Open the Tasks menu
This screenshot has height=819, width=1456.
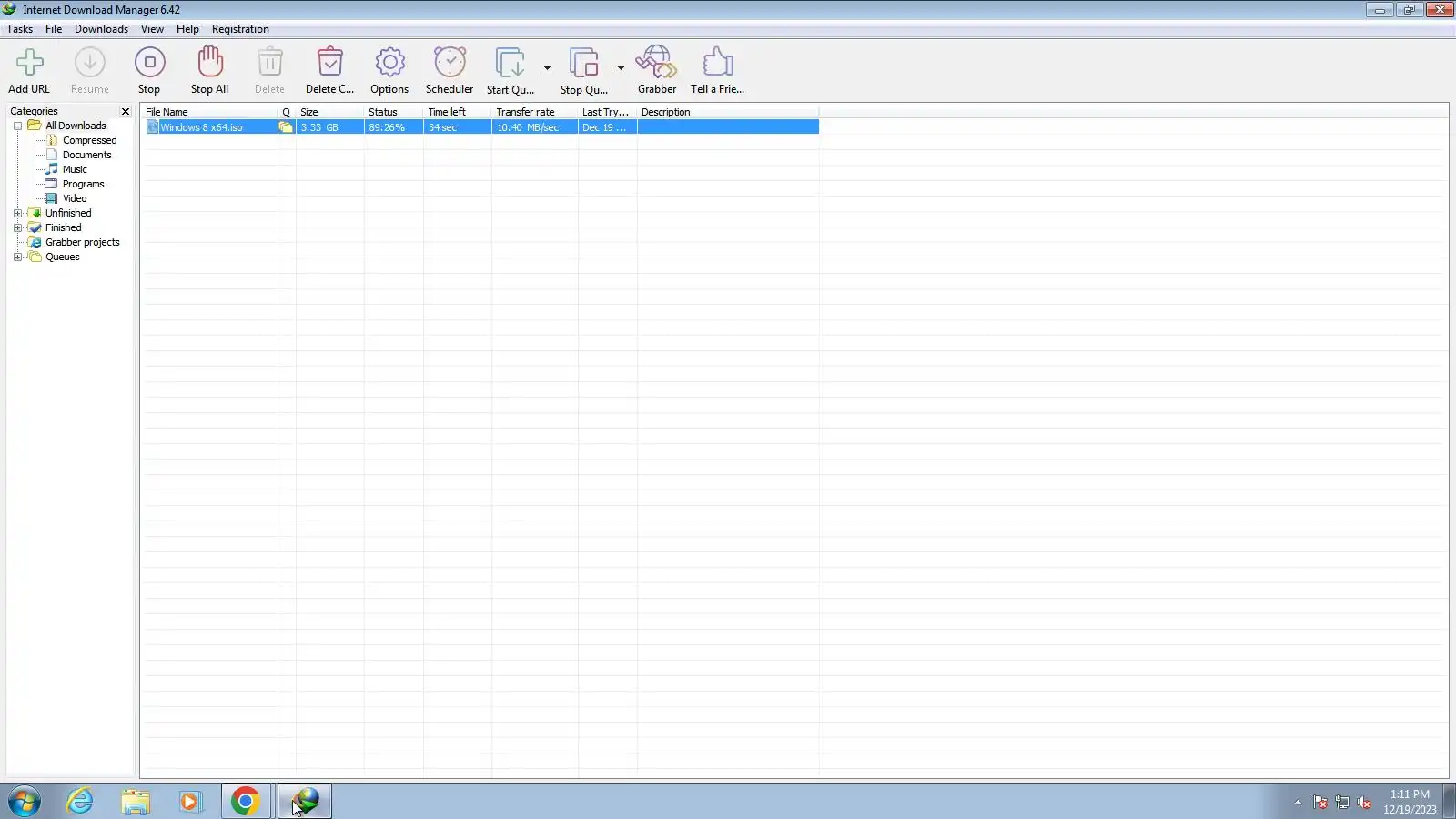(x=20, y=29)
